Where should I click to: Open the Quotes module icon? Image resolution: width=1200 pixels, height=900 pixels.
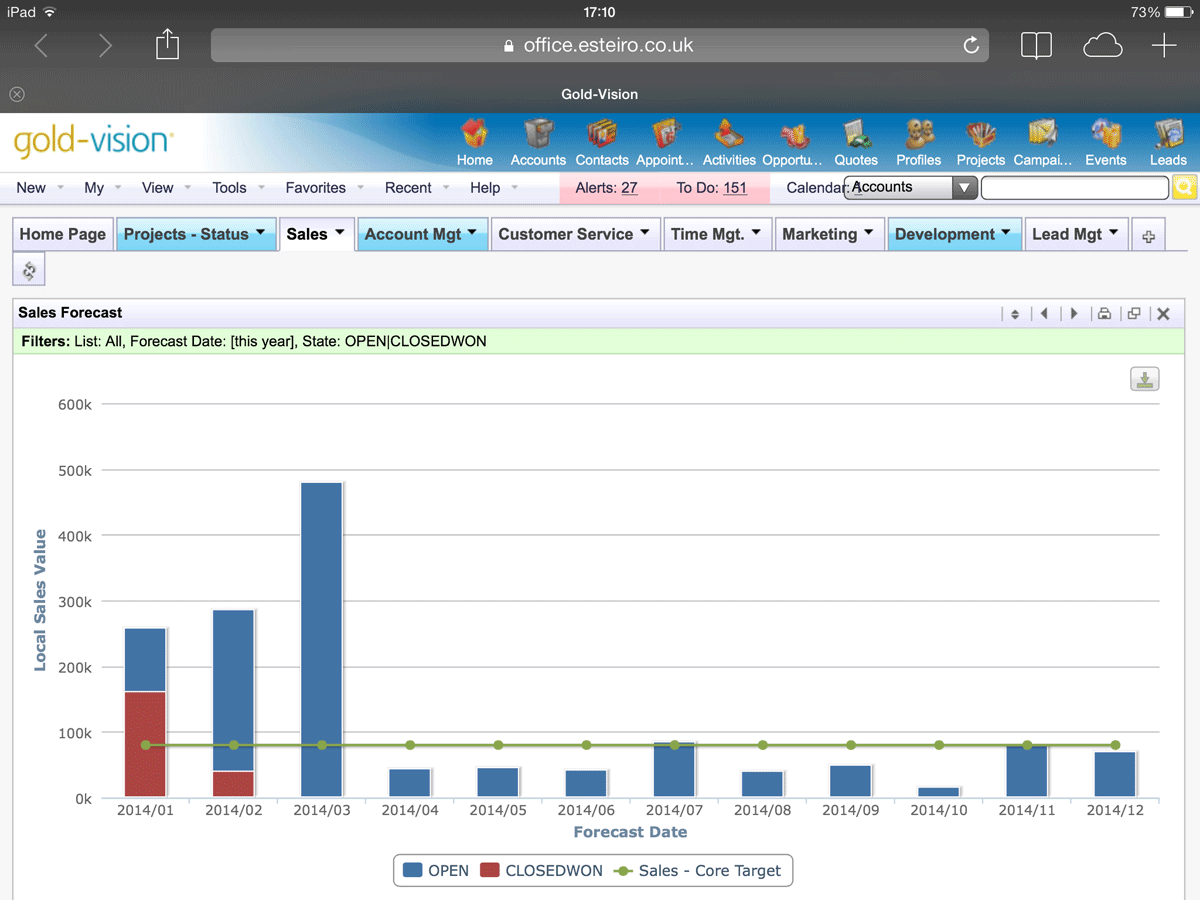coord(856,142)
